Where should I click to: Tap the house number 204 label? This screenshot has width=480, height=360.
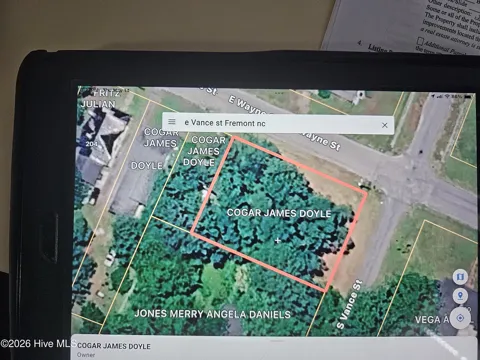pos(91,144)
